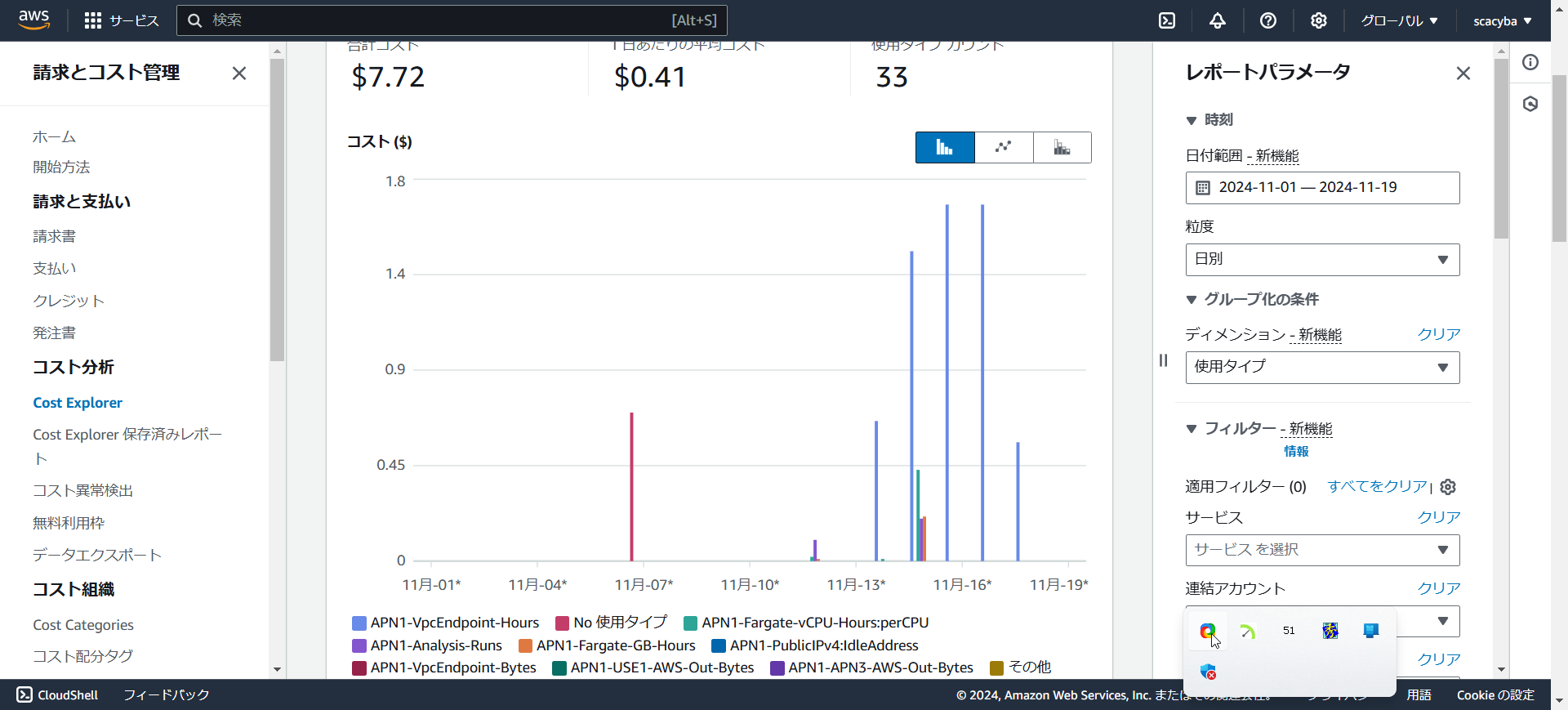
Task: Click the 51 tray icon
Action: 1289,631
